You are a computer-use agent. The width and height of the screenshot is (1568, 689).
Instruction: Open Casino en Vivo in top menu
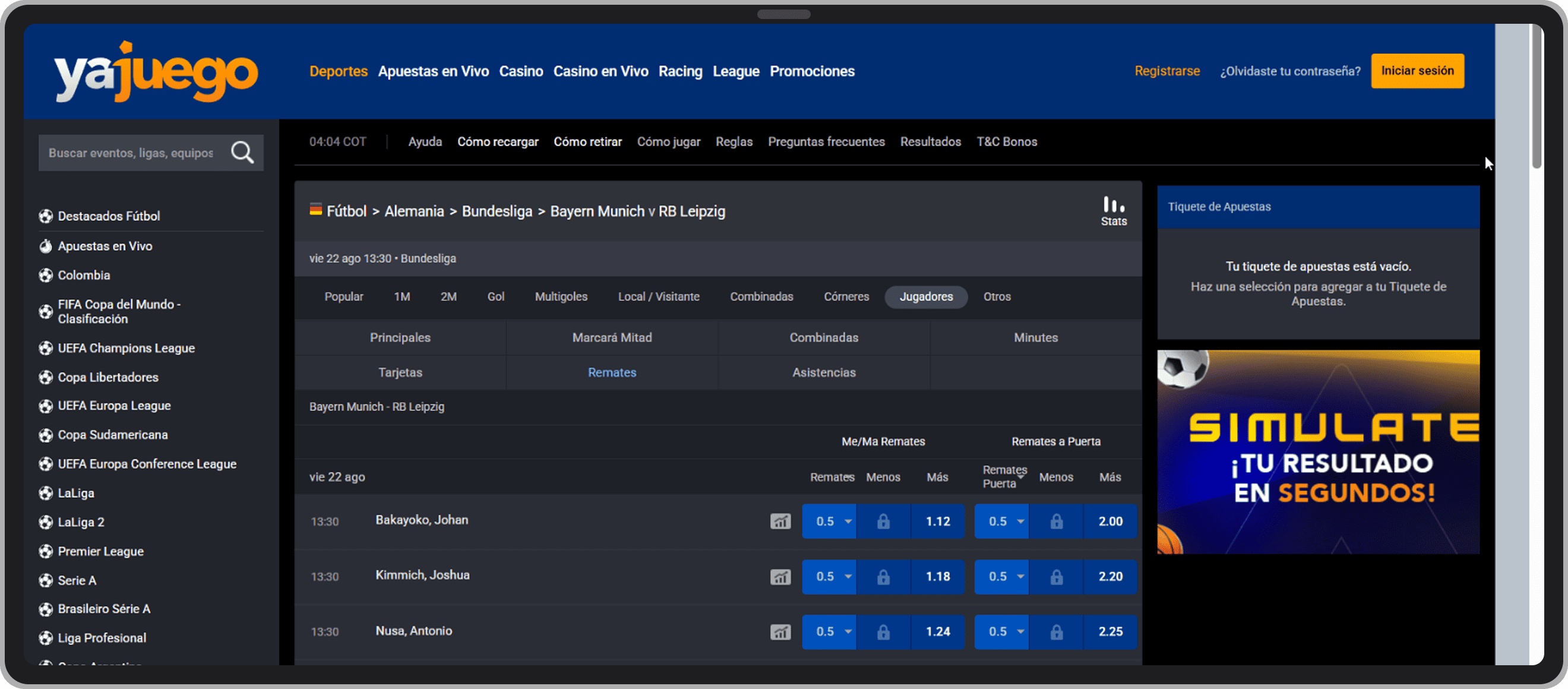click(x=600, y=71)
